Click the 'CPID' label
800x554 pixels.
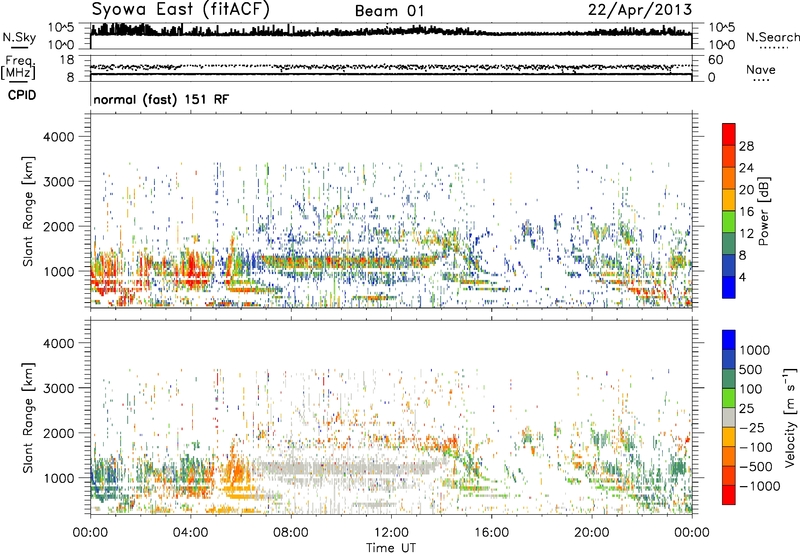[x=22, y=95]
